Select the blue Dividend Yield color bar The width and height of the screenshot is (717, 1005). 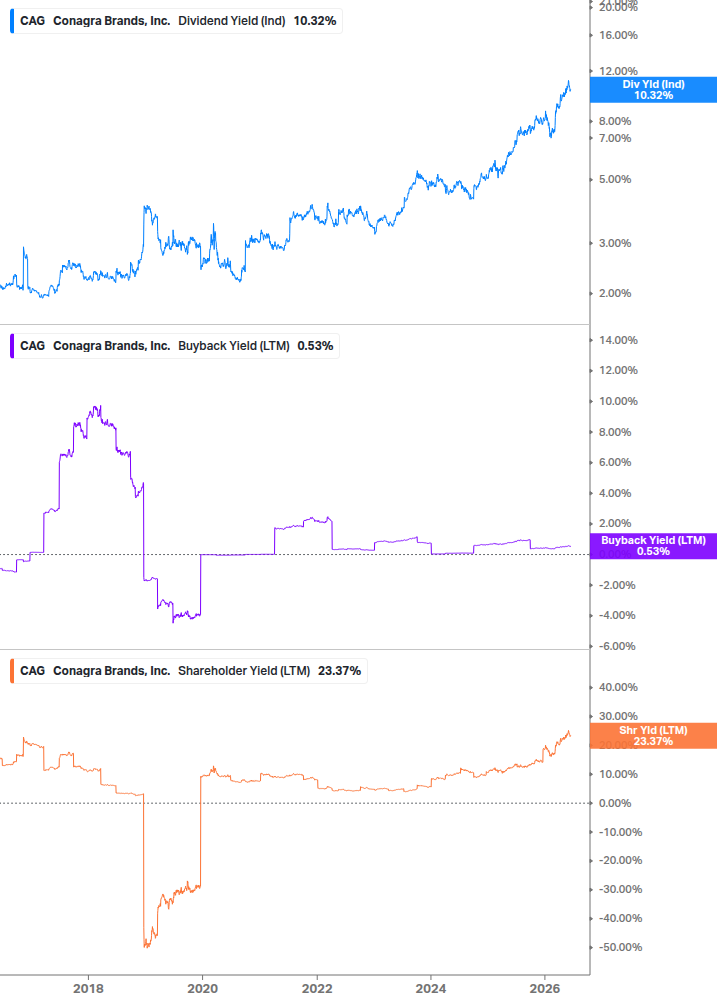[12, 21]
